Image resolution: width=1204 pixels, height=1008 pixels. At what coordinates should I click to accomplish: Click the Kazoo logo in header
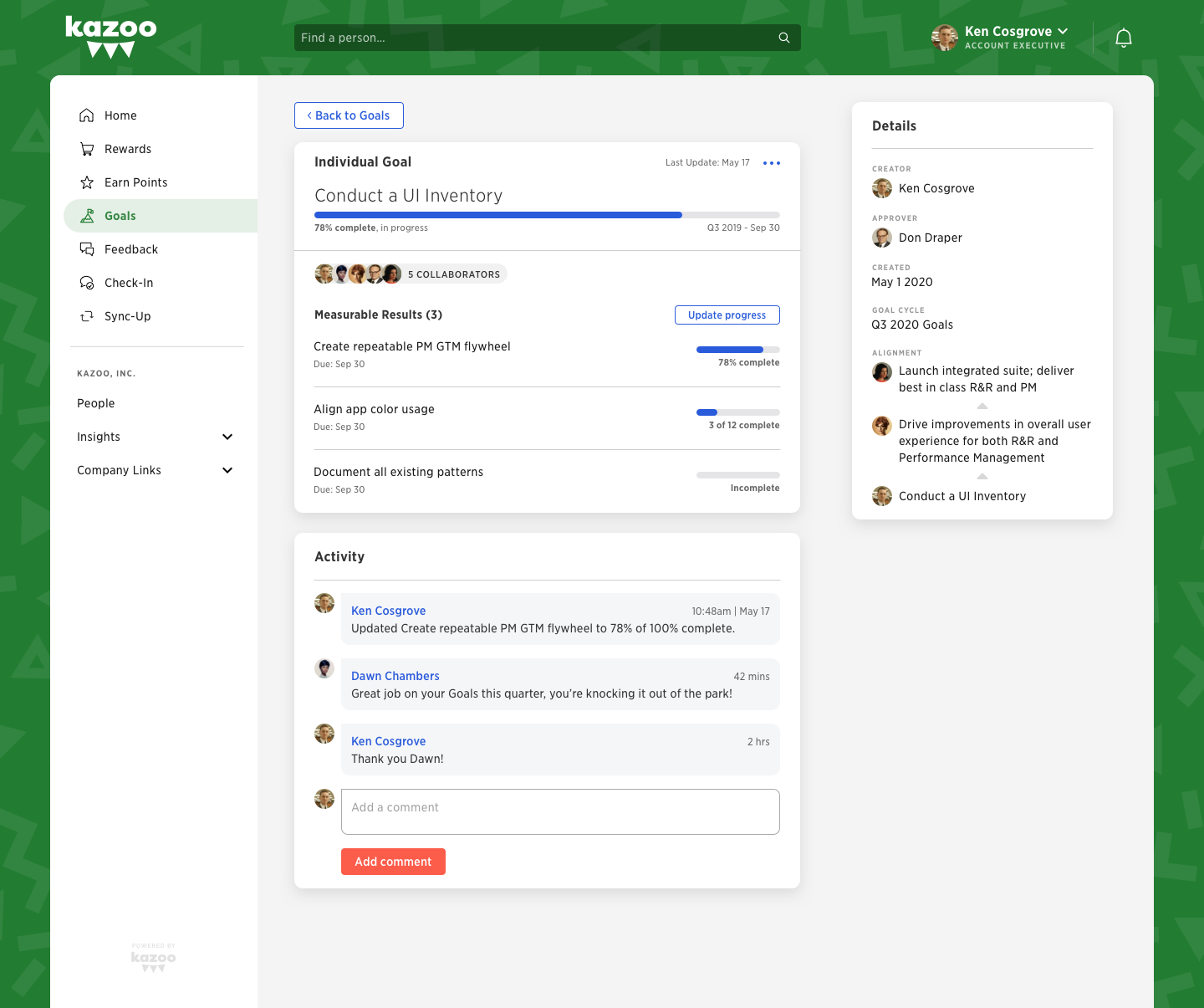(111, 38)
